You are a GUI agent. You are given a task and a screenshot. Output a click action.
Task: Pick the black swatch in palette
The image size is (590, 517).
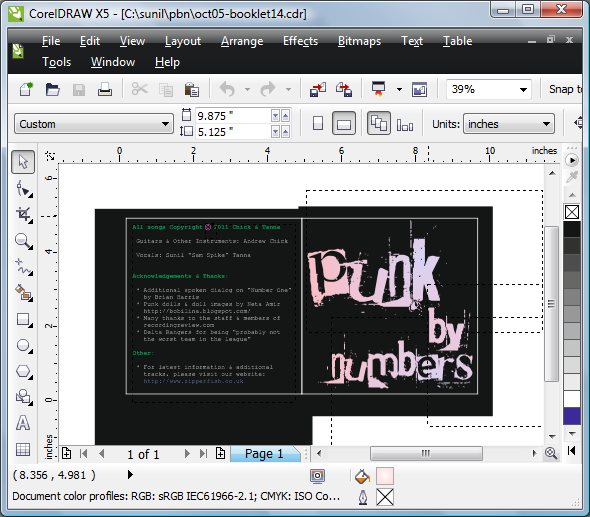coord(572,229)
